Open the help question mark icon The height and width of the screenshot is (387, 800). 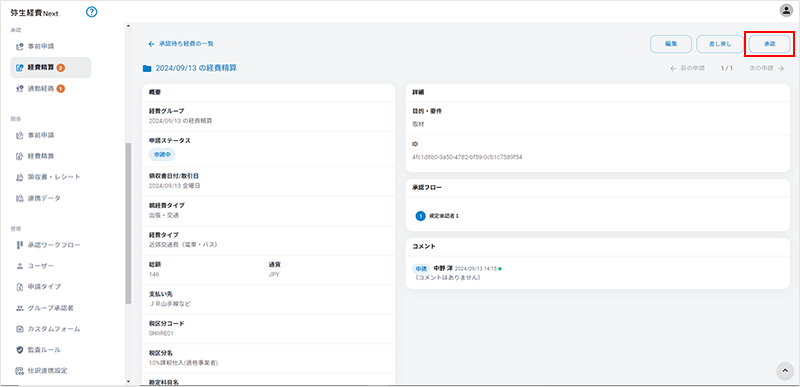click(x=92, y=12)
